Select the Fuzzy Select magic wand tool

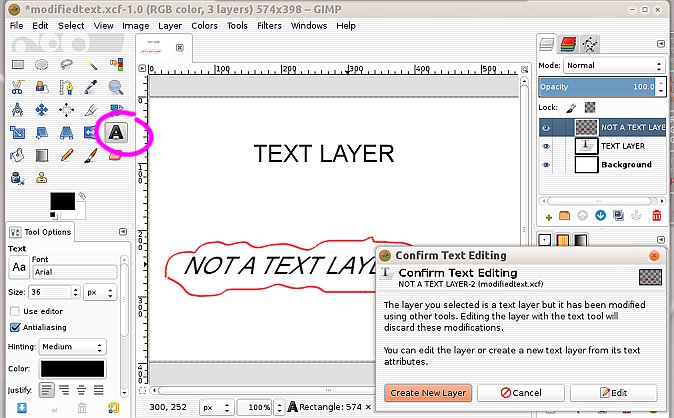(91, 65)
